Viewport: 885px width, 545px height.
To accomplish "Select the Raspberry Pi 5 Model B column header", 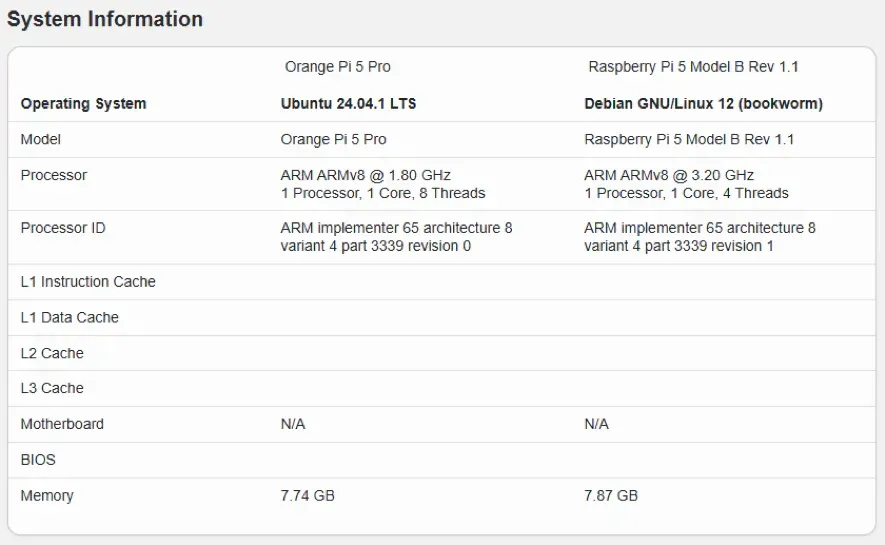I will (x=693, y=67).
